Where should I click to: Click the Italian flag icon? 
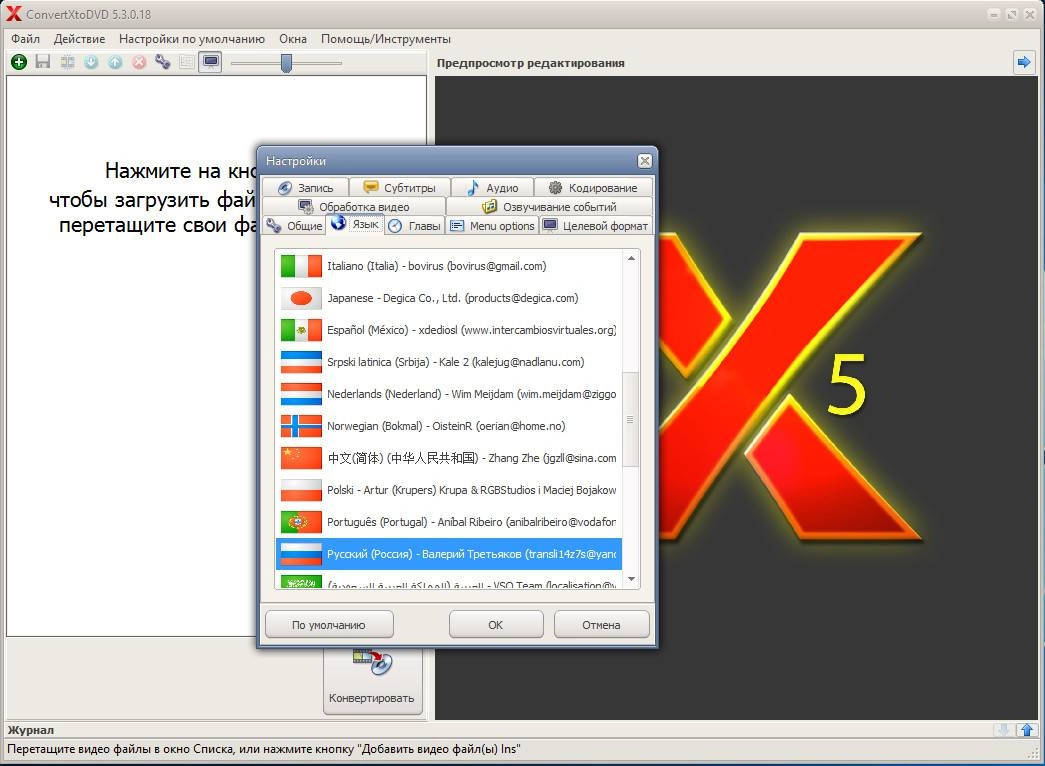pos(301,266)
